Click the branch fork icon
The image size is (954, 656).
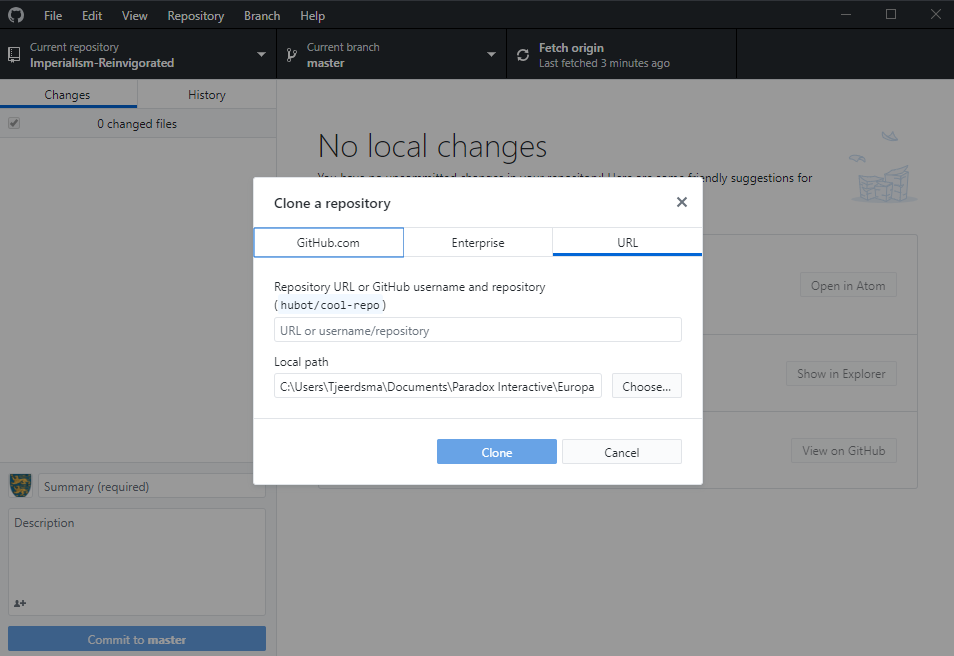(x=292, y=55)
